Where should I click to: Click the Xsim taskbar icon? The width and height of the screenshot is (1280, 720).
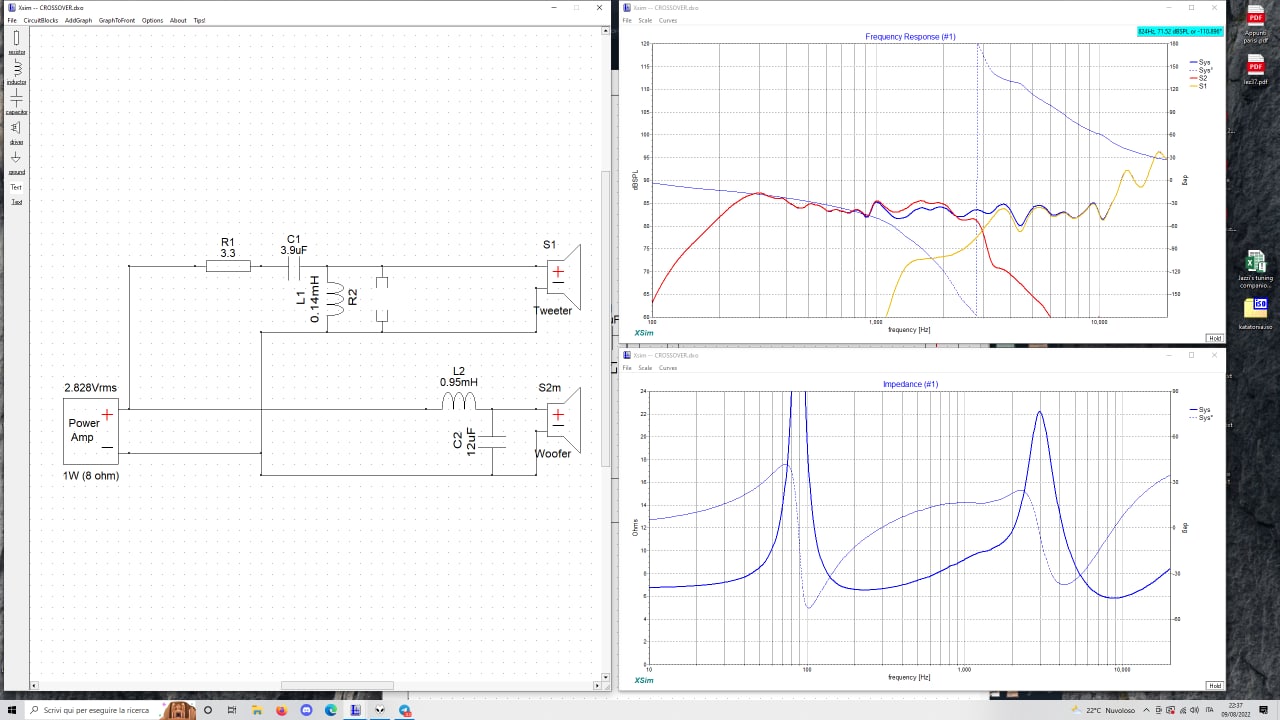coord(355,710)
